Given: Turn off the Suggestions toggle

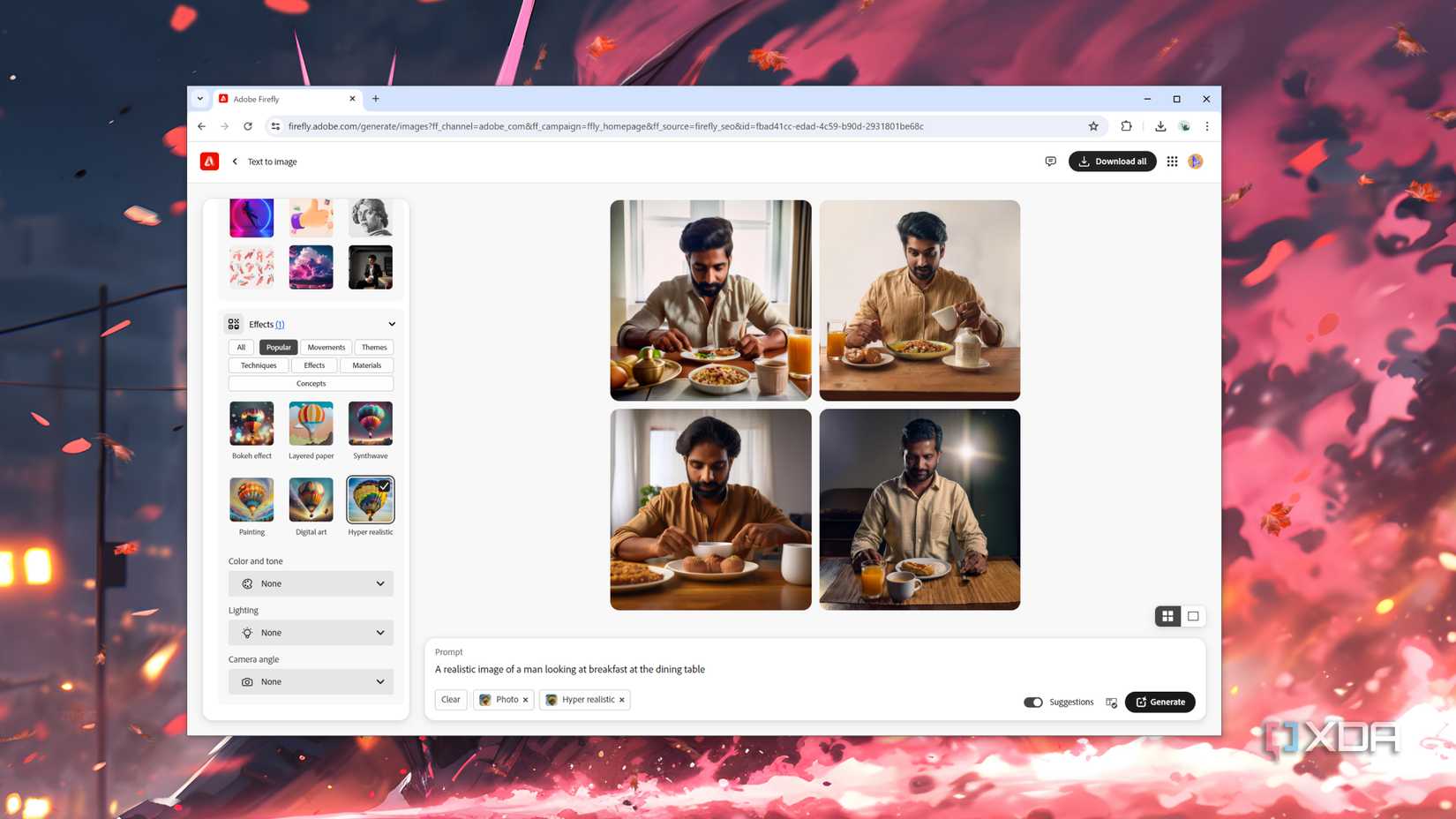Looking at the screenshot, I should coord(1033,703).
